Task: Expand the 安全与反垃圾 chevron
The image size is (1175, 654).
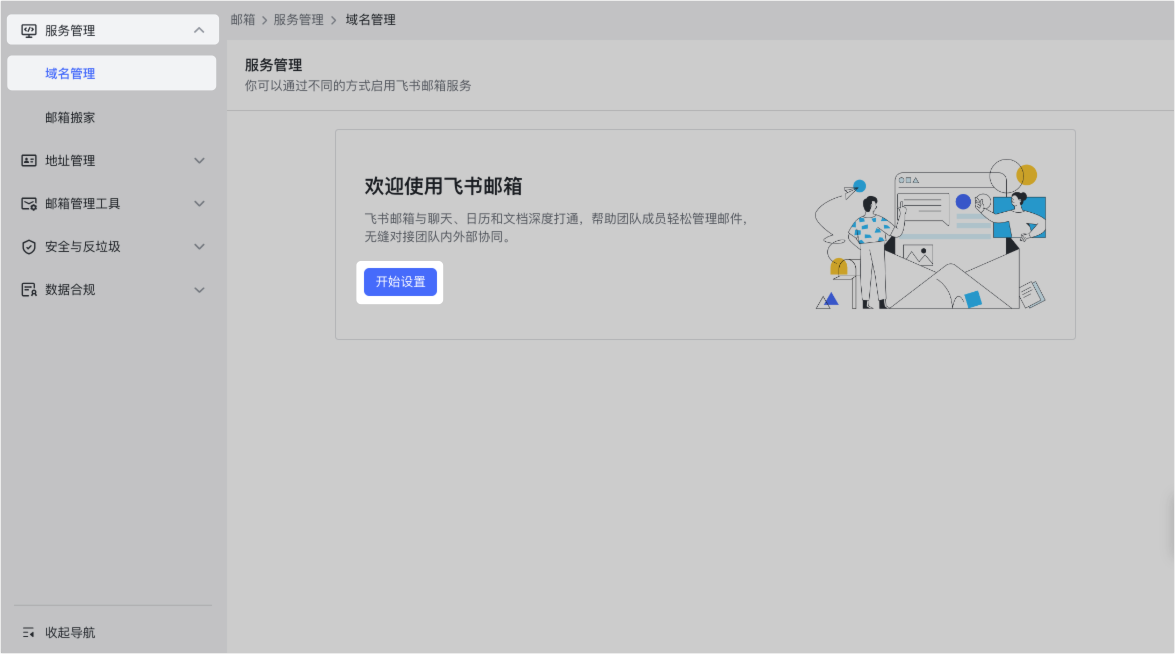Action: click(199, 246)
